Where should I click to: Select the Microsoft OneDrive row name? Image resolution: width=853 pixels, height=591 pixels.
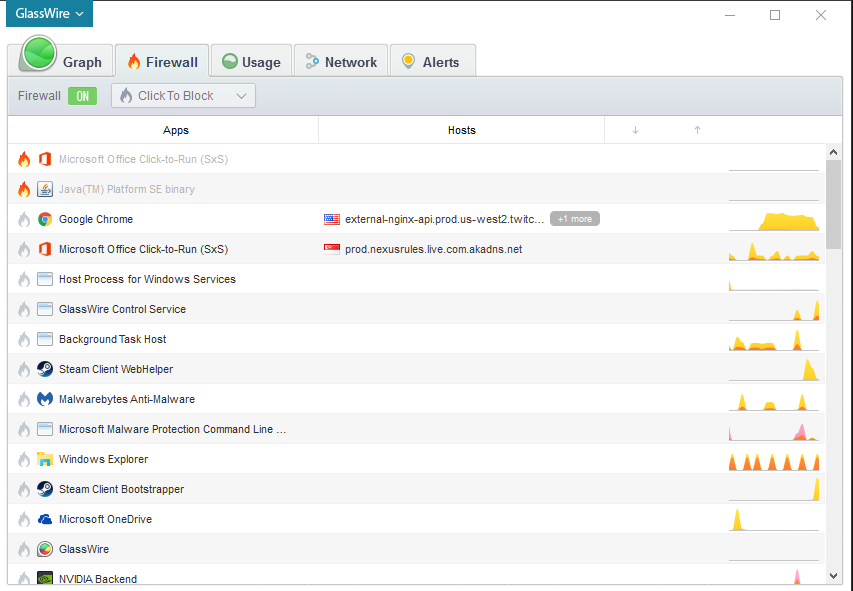(106, 519)
